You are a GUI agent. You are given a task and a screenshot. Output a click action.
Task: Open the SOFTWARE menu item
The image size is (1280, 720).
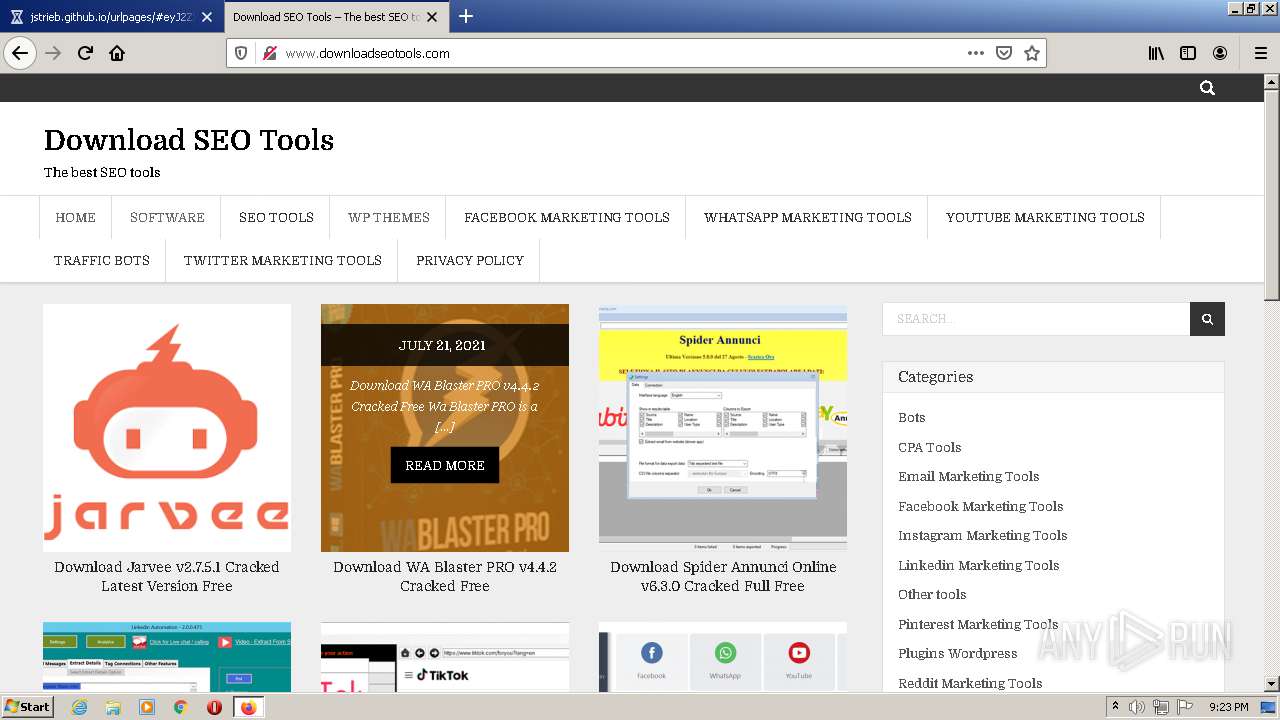(x=167, y=217)
